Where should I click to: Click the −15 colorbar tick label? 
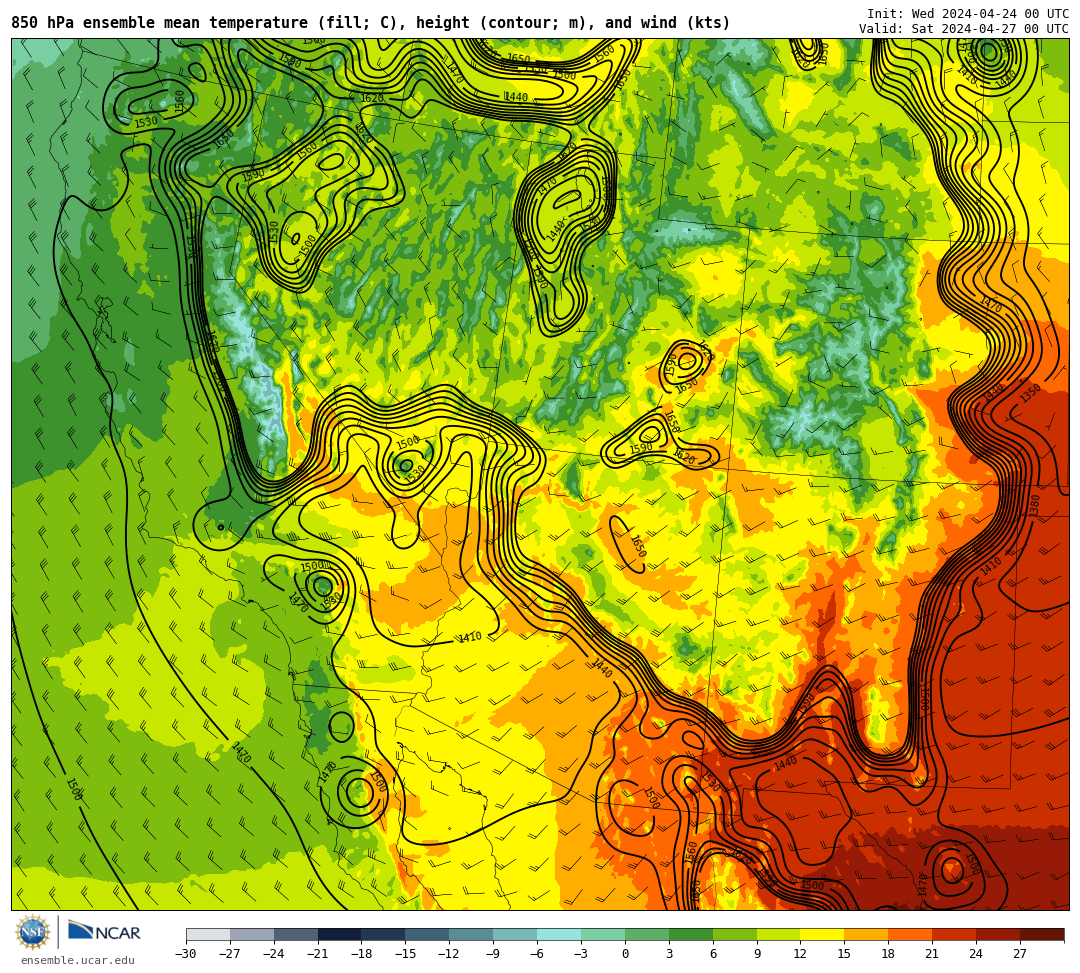(x=406, y=954)
